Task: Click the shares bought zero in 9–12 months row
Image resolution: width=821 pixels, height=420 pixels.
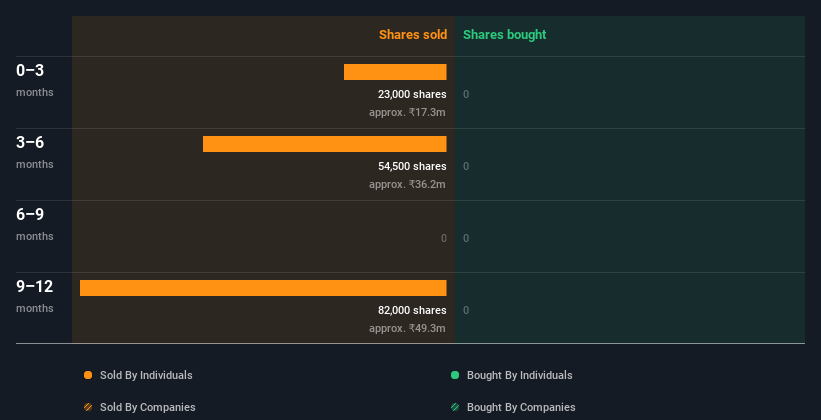Action: [x=466, y=311]
